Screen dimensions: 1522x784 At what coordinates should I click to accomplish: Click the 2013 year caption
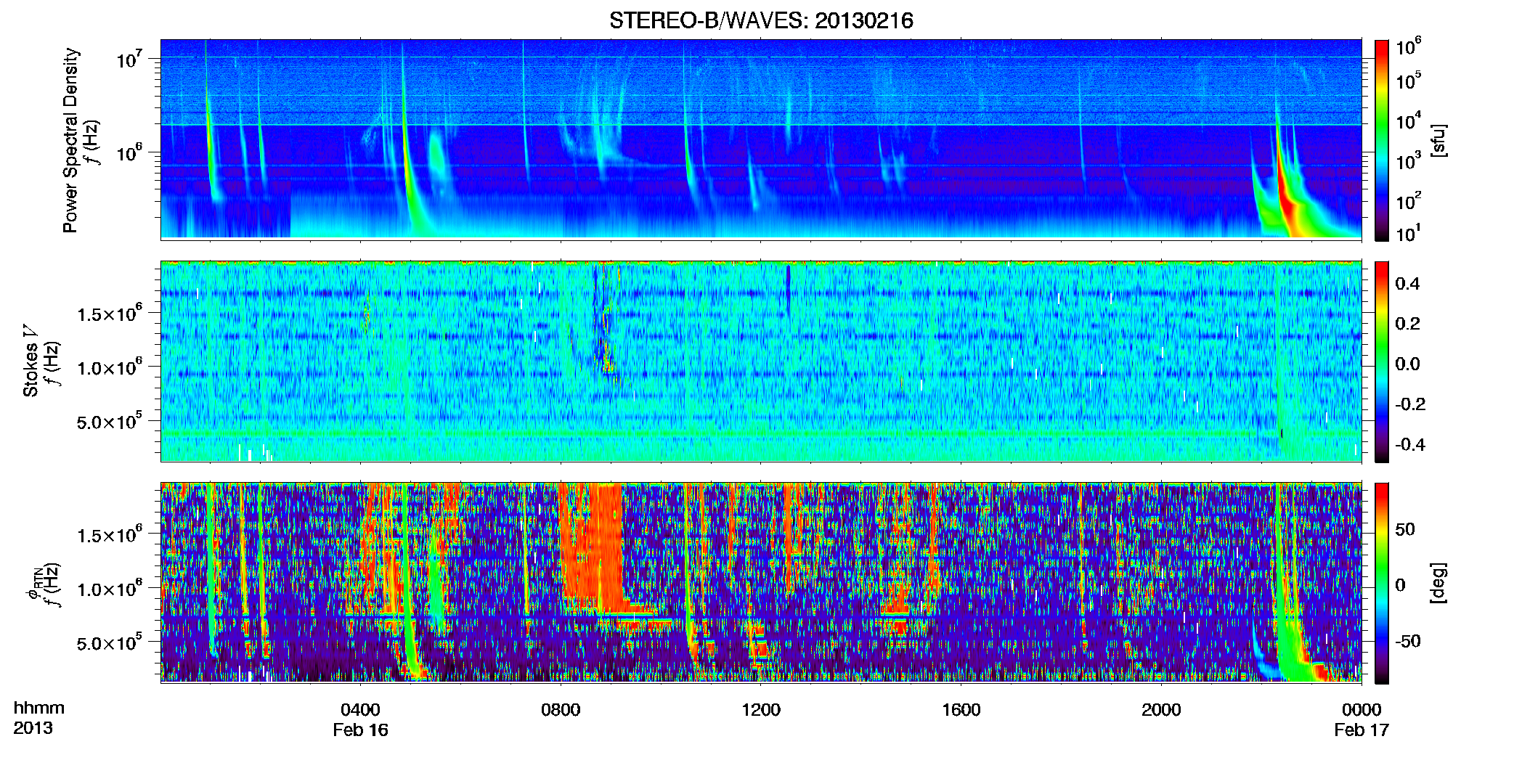tap(33, 728)
